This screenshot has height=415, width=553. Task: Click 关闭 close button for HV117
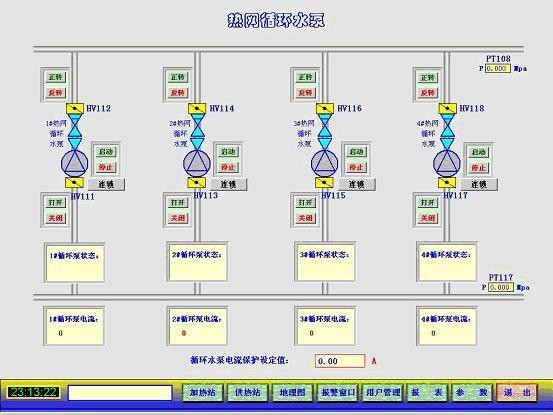(x=428, y=218)
